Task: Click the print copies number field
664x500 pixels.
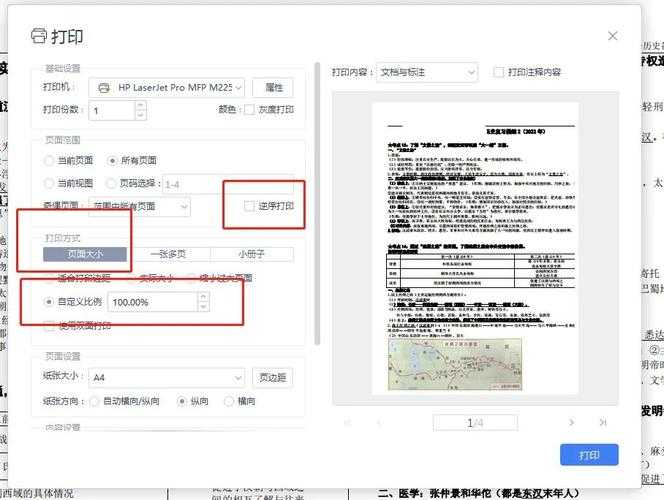Action: click(x=112, y=110)
